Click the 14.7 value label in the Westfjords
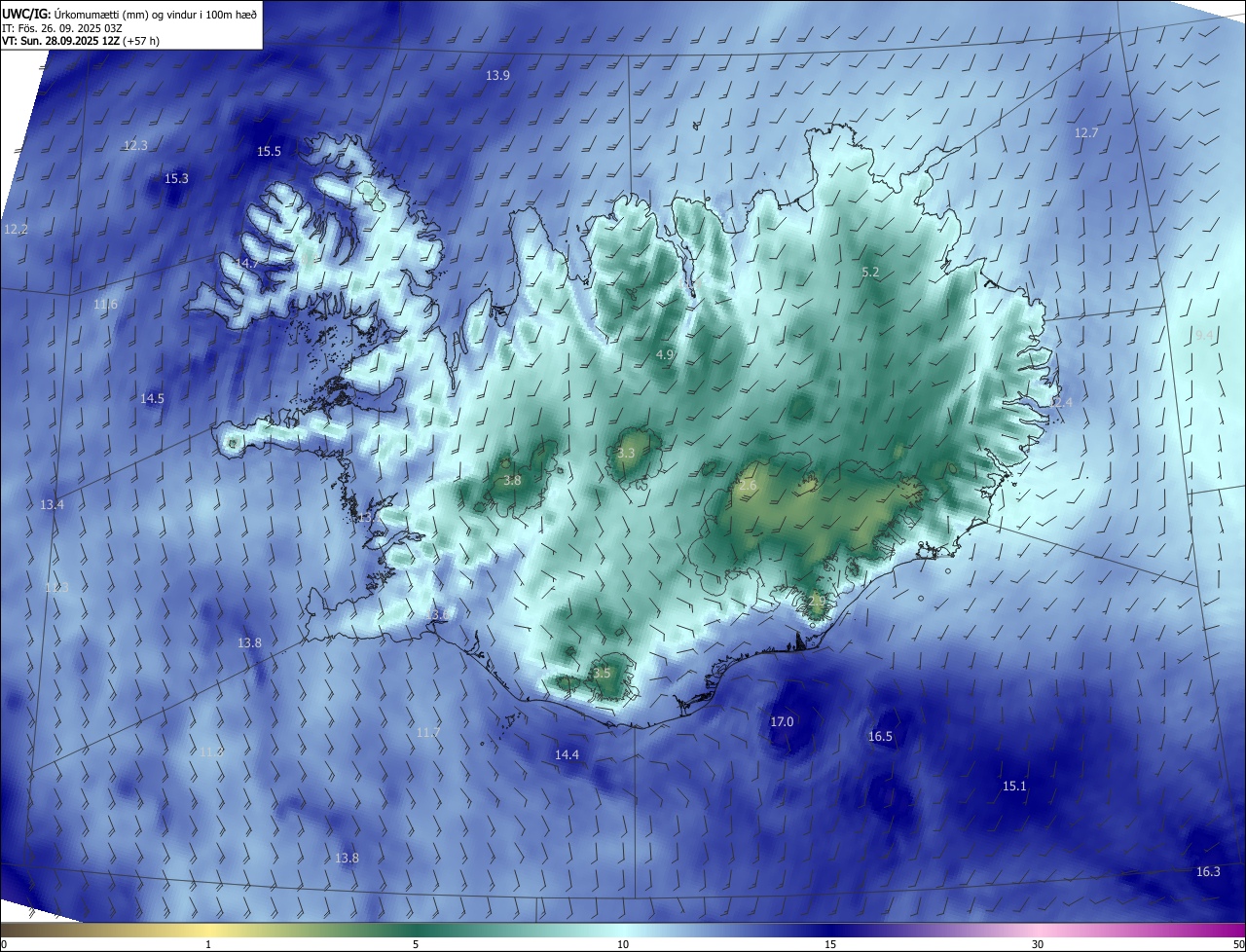1246x952 pixels. coord(246,264)
